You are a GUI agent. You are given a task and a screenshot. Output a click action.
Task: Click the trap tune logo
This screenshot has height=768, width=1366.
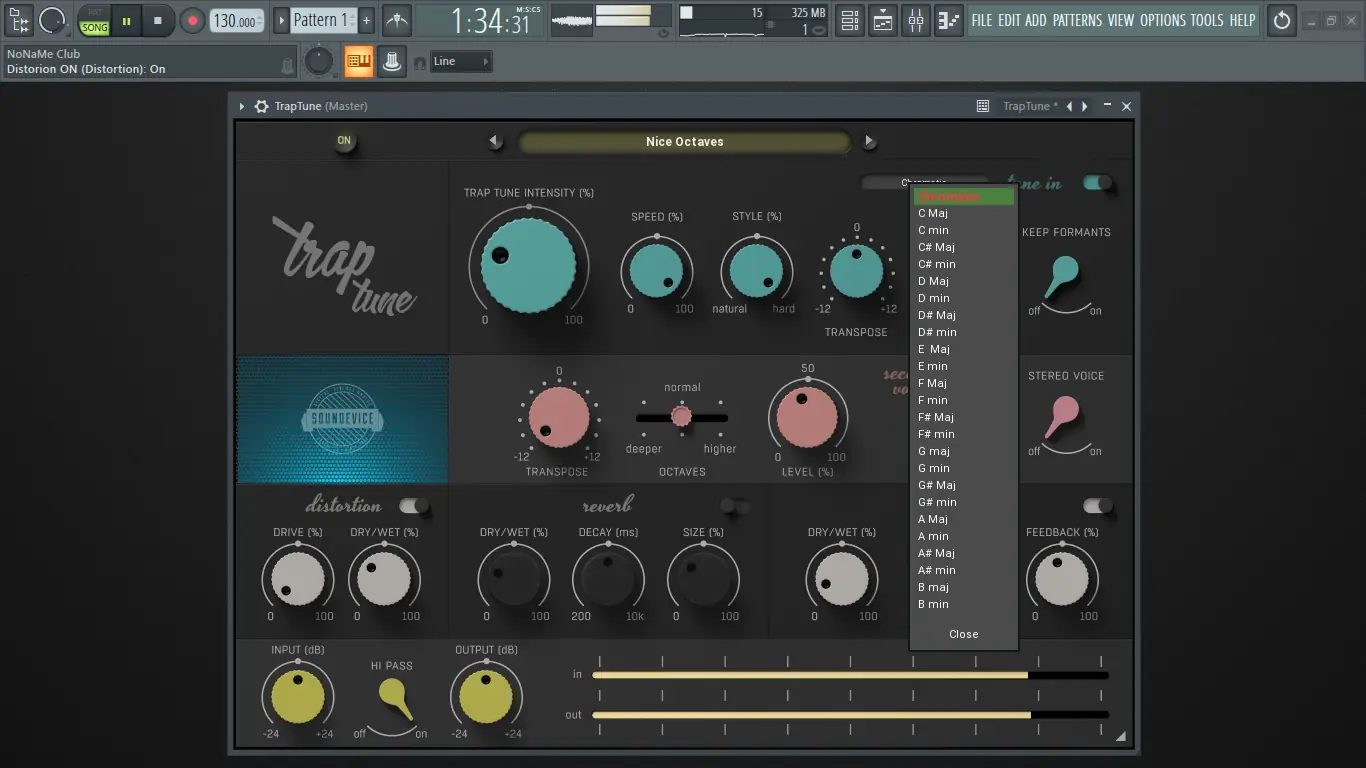click(345, 265)
